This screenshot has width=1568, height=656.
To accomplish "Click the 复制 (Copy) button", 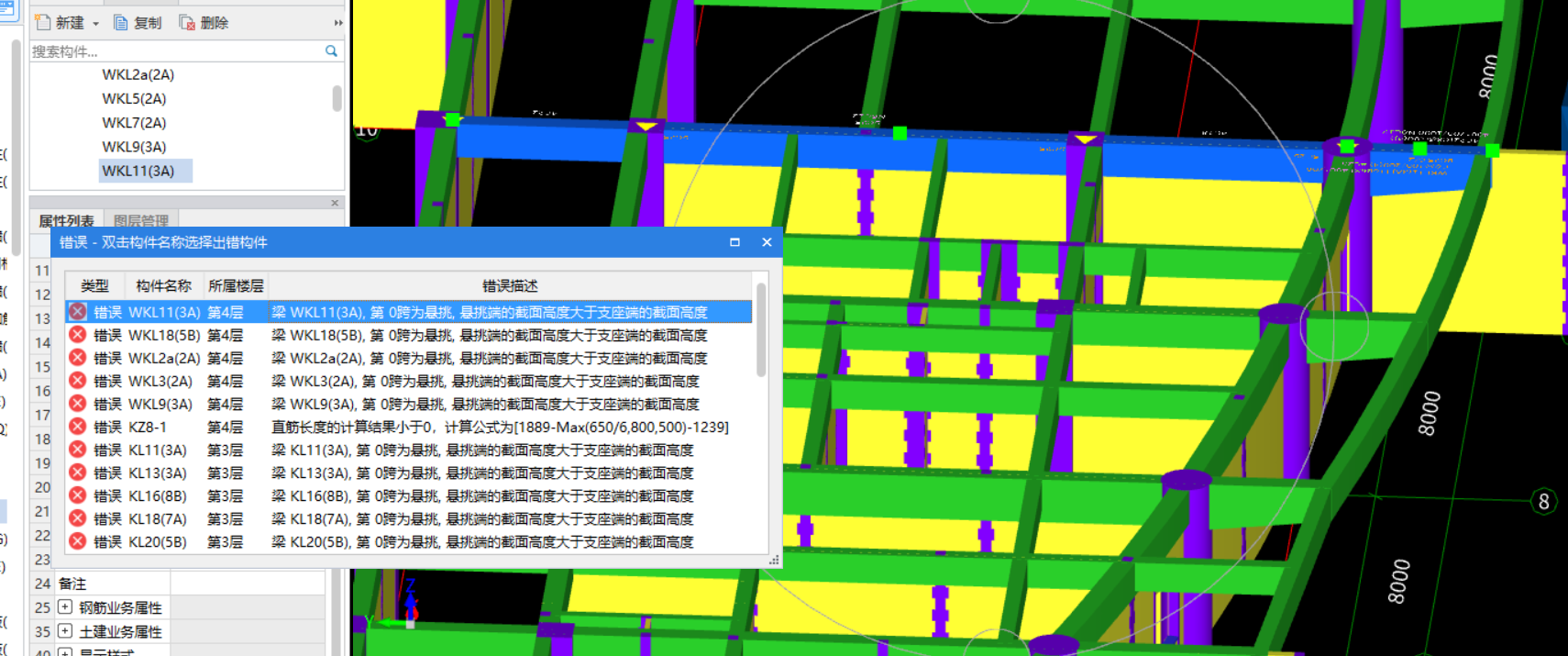I will point(137,23).
